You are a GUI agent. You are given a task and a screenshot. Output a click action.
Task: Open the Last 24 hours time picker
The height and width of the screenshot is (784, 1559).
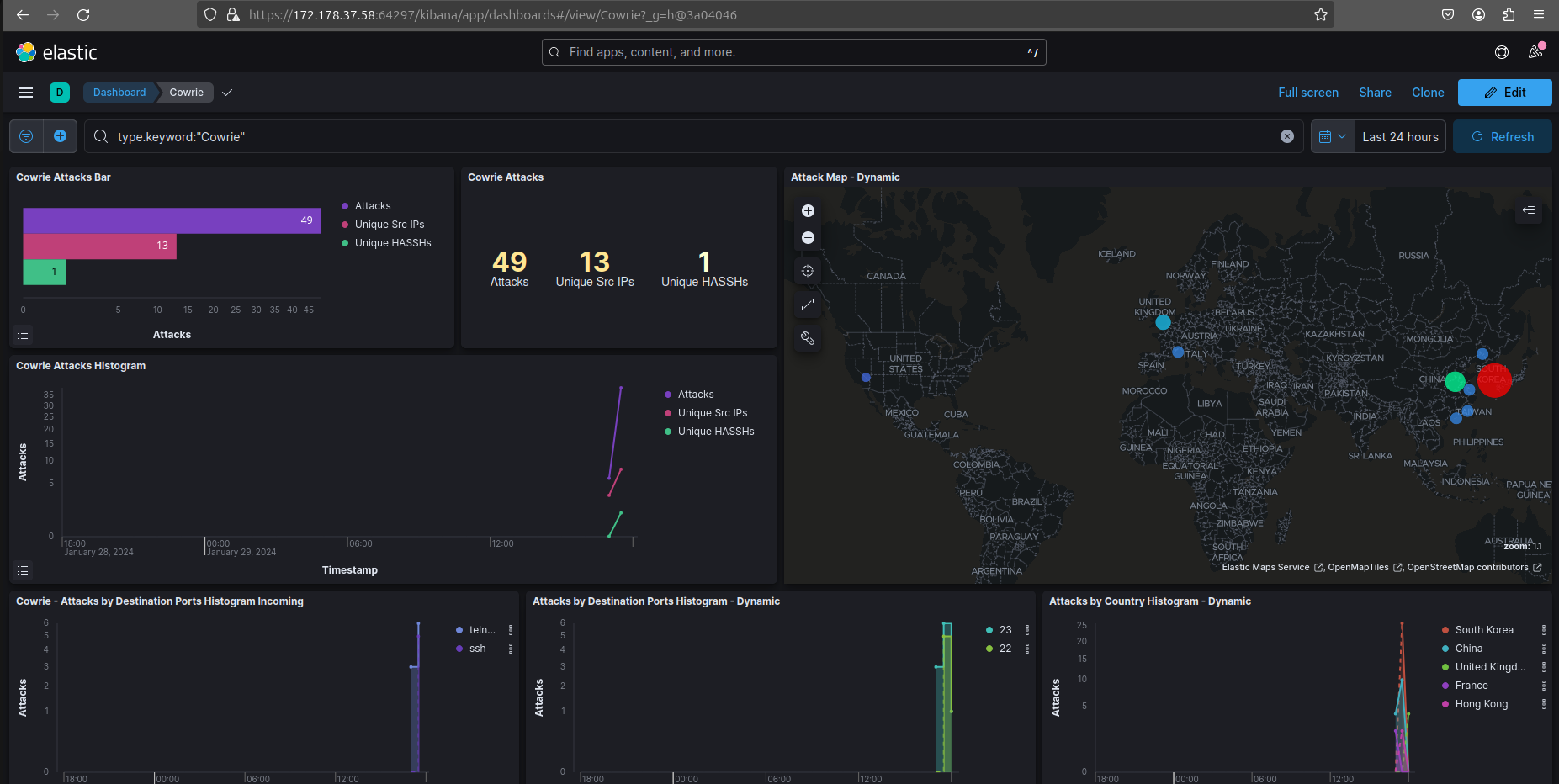pos(1400,136)
